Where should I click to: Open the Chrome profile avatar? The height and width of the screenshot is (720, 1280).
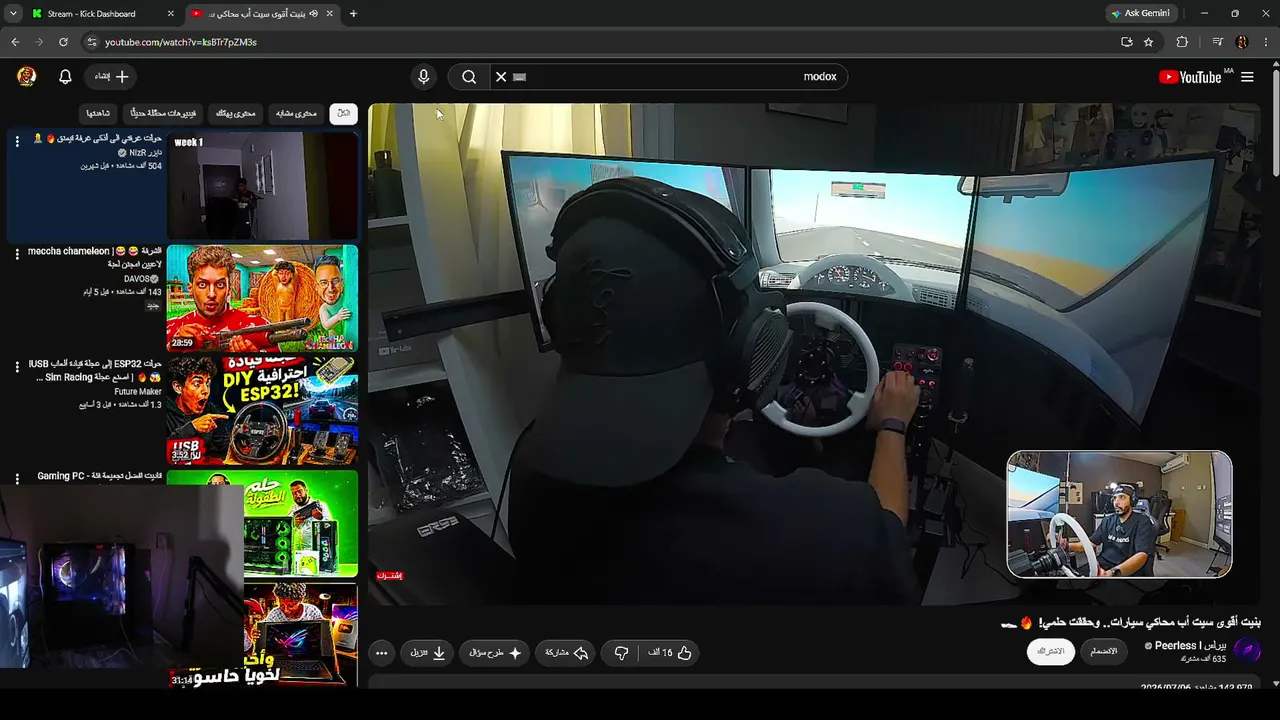(x=1242, y=42)
